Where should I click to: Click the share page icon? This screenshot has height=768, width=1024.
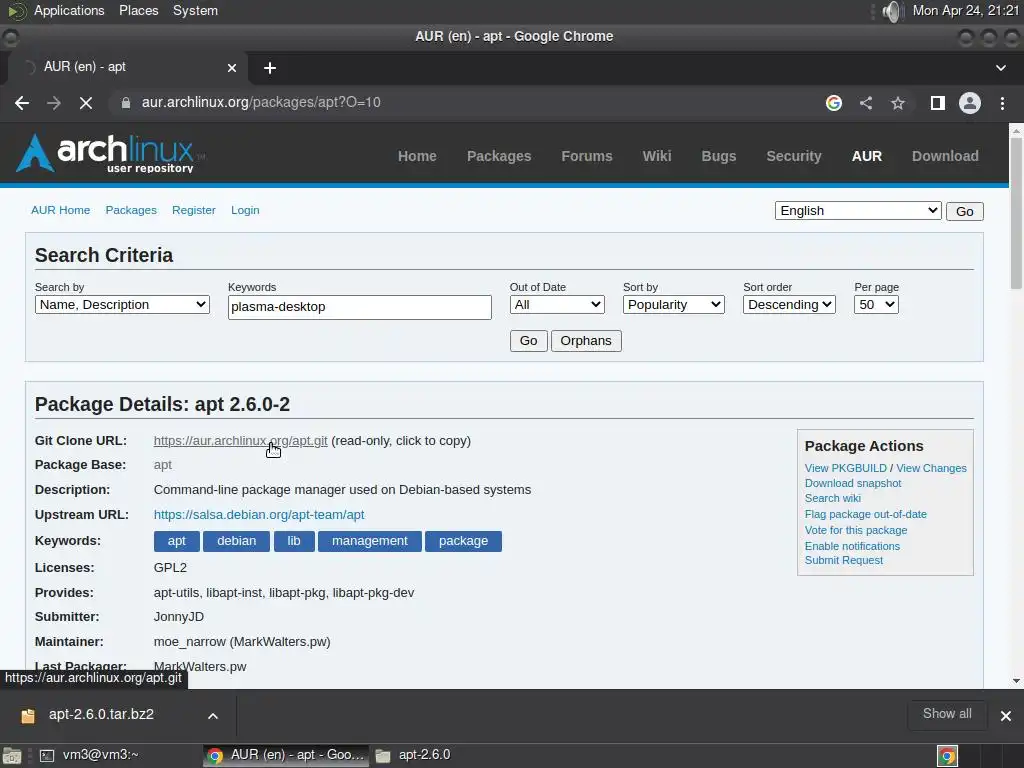click(x=866, y=103)
